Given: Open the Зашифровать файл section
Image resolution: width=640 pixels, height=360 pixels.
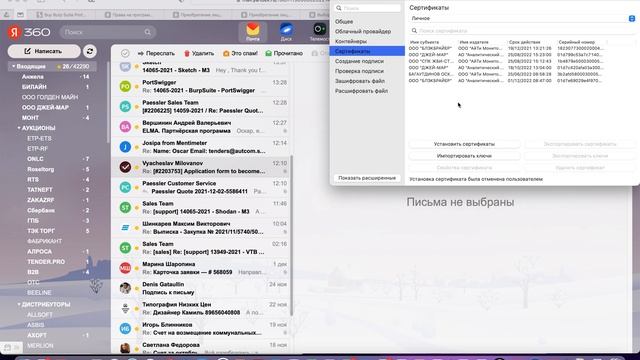Looking at the screenshot, I should tap(360, 81).
